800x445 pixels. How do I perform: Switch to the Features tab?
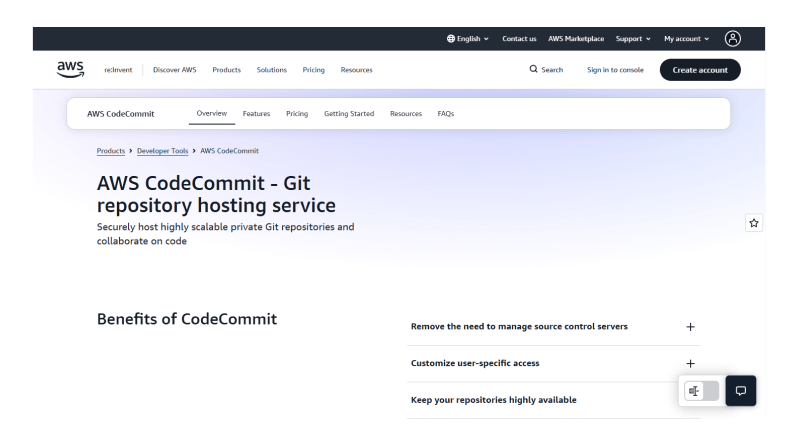(x=256, y=114)
